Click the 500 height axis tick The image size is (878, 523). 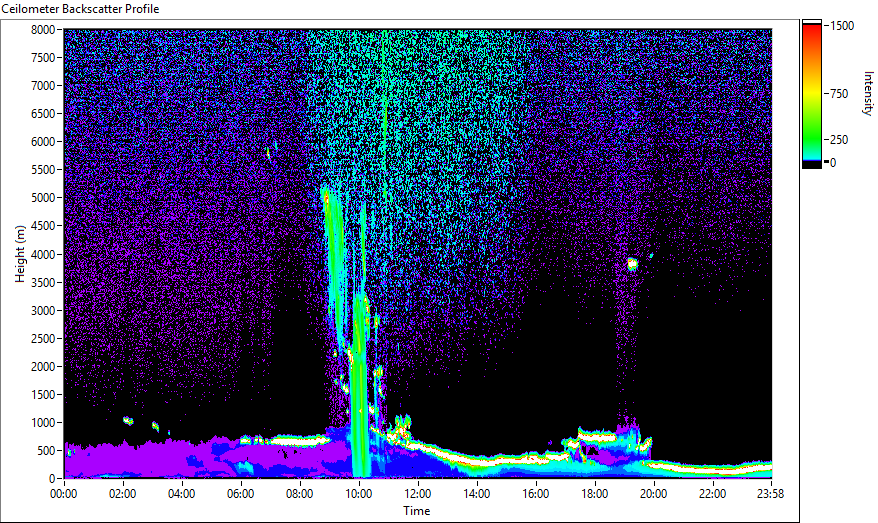click(46, 450)
